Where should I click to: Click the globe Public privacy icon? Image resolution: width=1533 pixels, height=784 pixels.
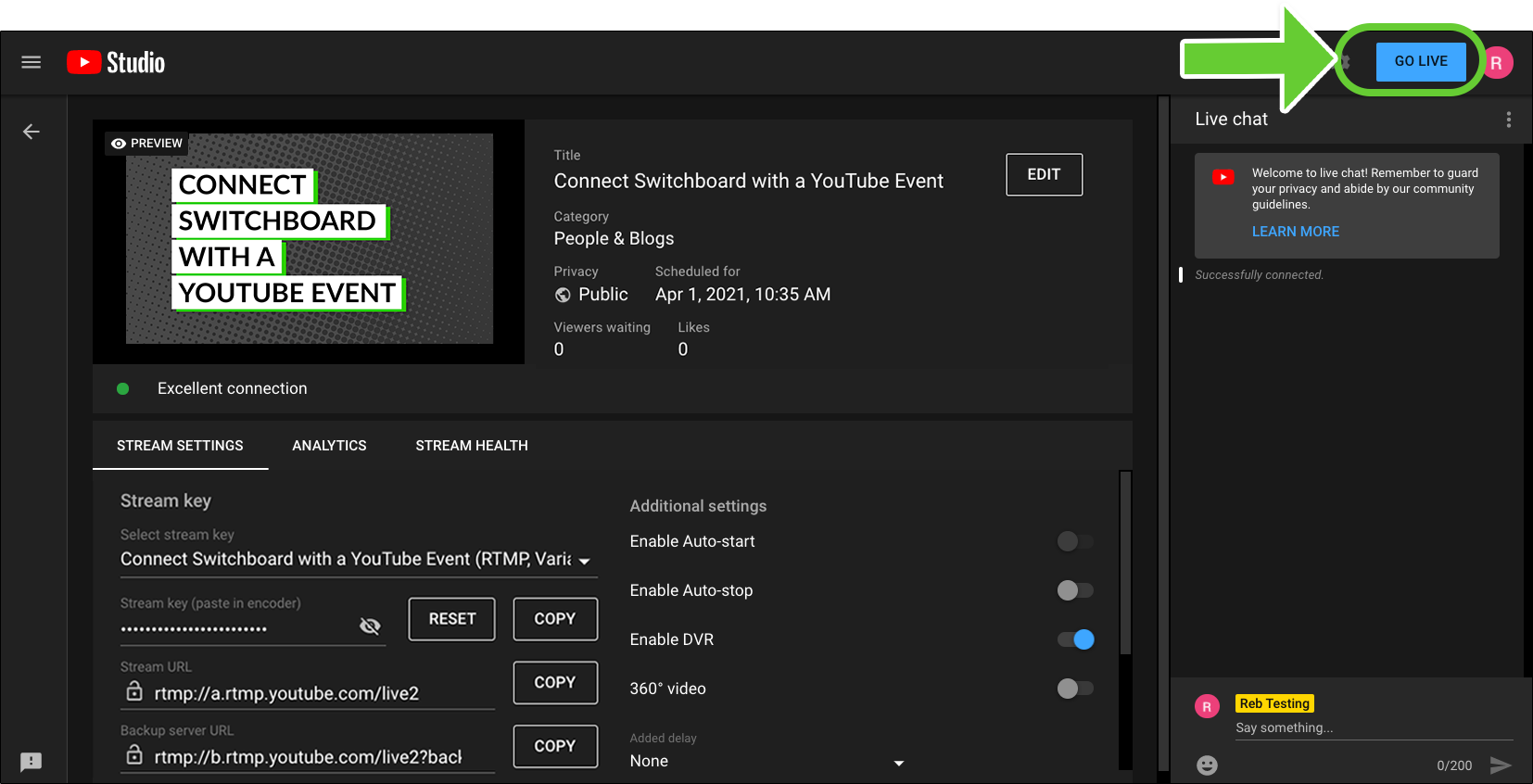click(563, 295)
